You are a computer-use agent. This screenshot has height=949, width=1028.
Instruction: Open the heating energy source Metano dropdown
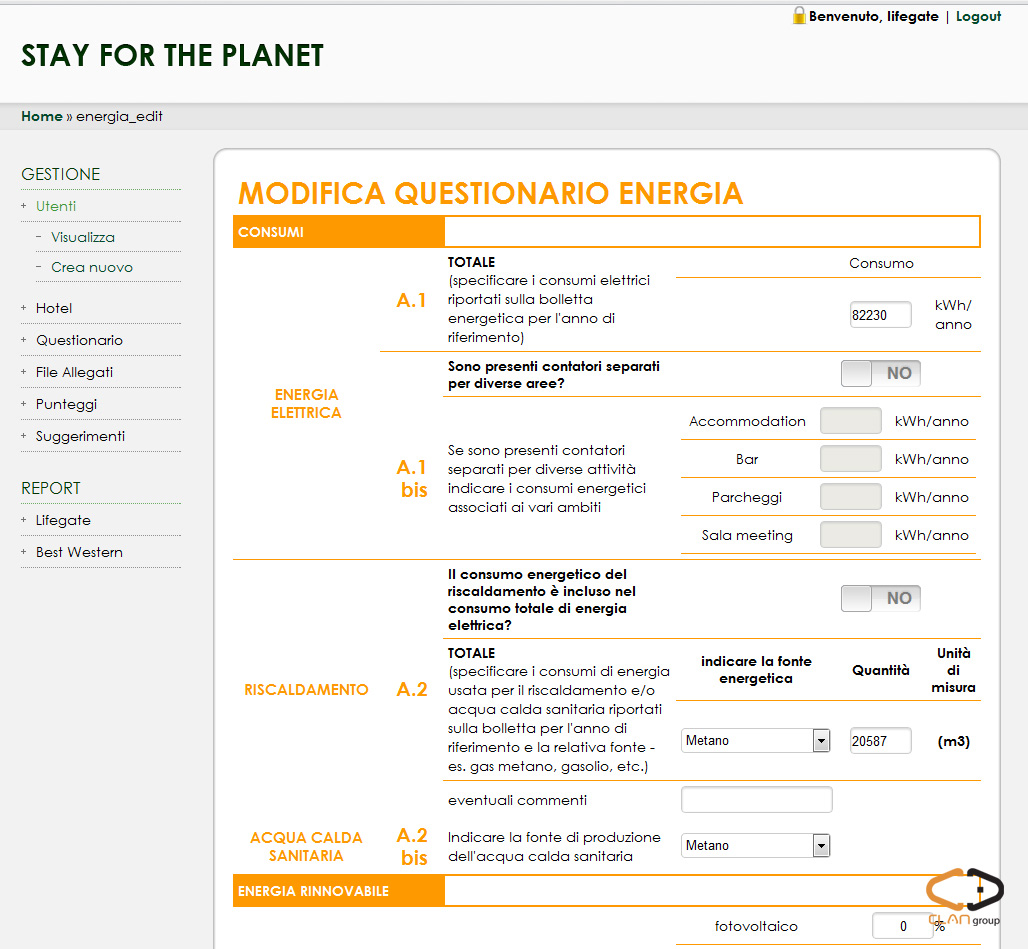click(x=756, y=741)
